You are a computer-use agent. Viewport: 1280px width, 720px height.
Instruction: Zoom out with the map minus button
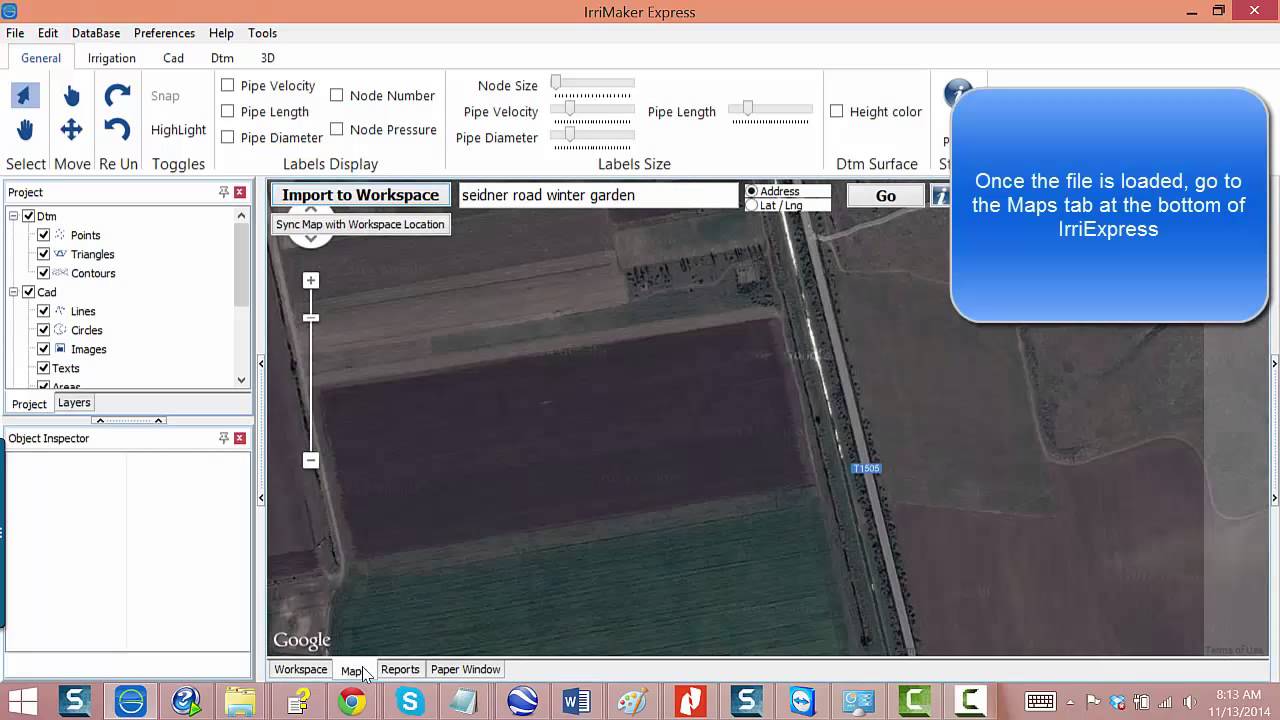tap(311, 460)
